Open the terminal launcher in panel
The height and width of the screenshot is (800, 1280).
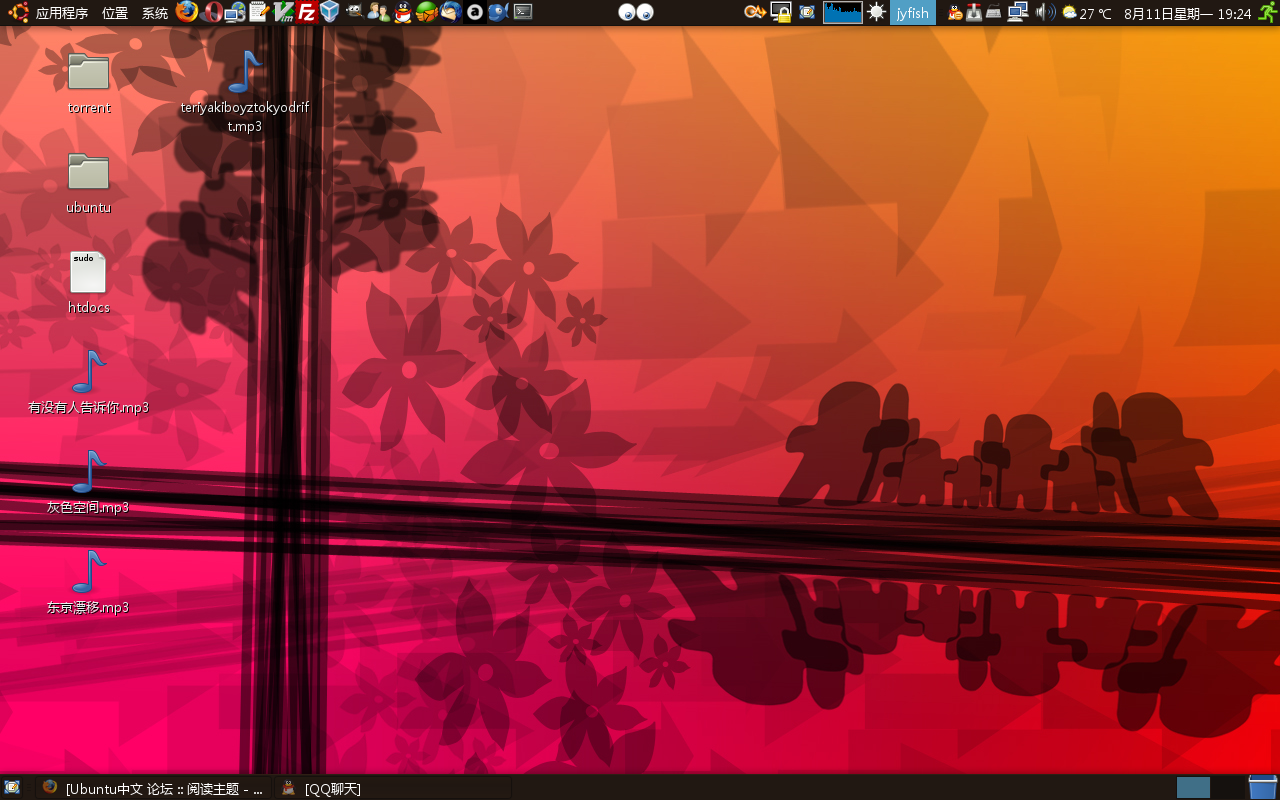(522, 12)
